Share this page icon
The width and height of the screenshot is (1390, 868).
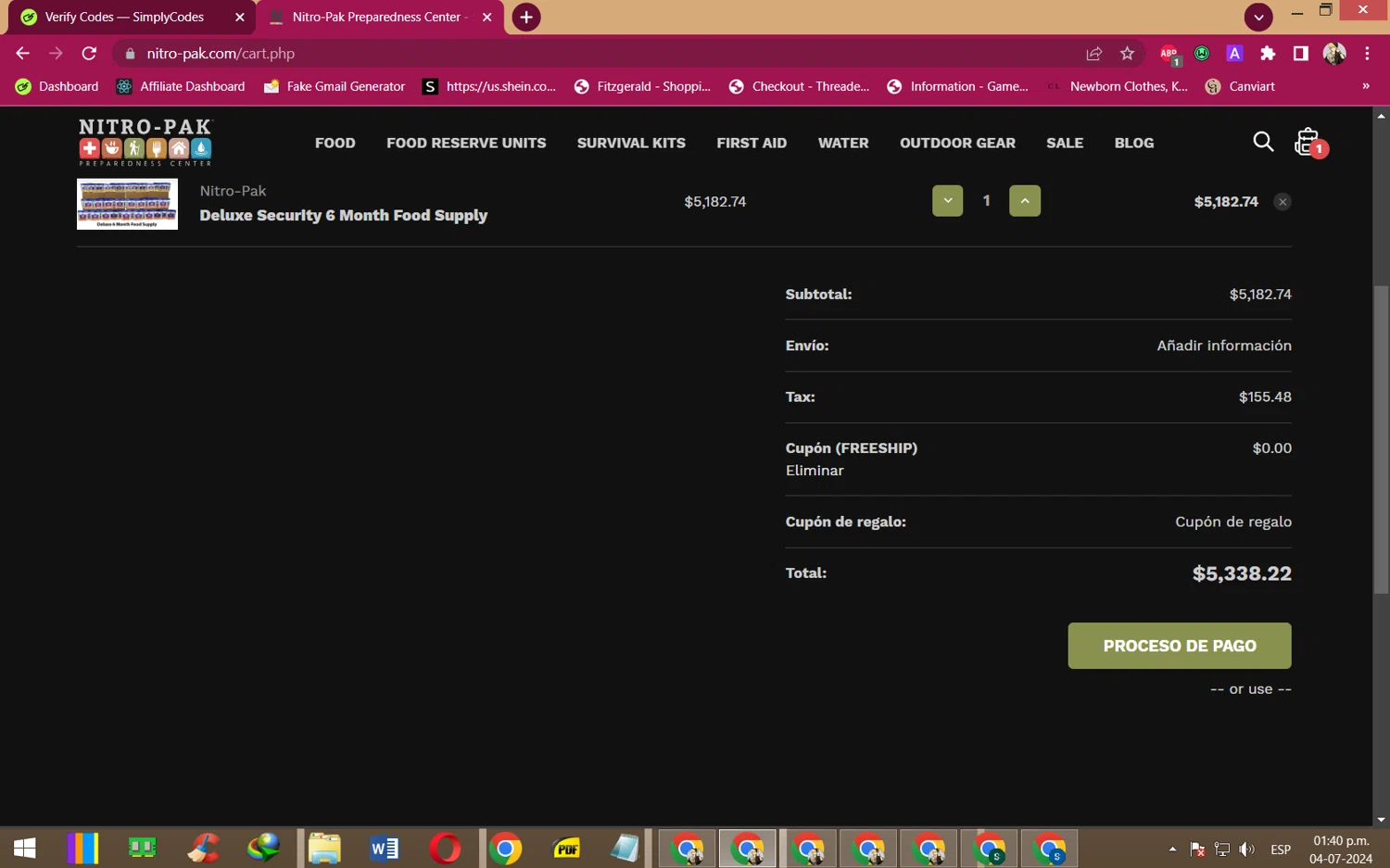pos(1093,54)
